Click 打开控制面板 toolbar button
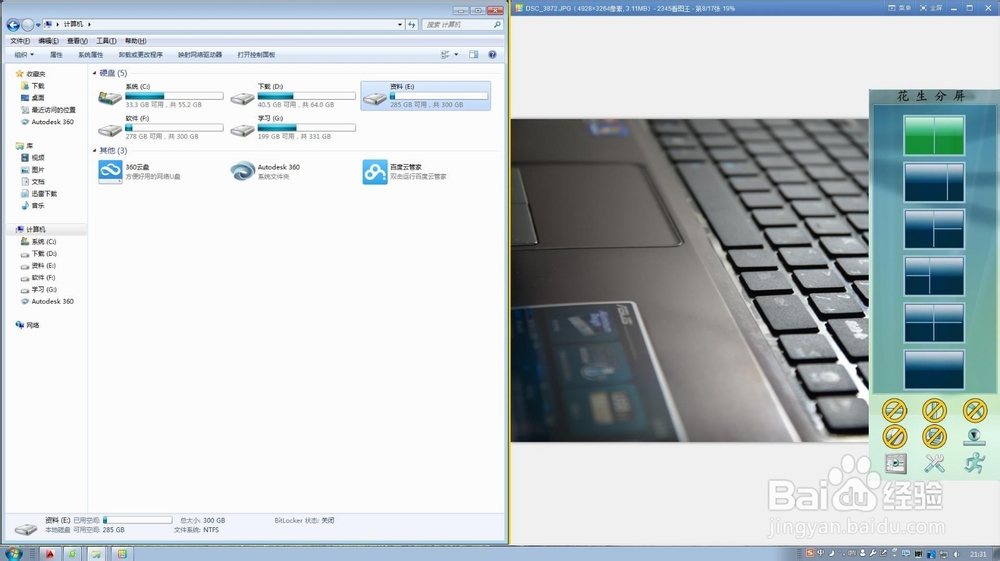This screenshot has height=561, width=1000. point(256,55)
